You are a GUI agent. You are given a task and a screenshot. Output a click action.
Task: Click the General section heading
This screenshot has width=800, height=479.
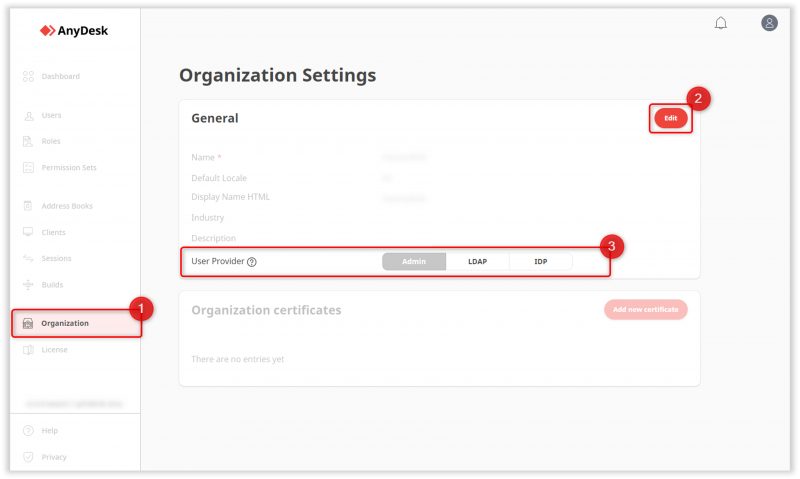(x=215, y=118)
